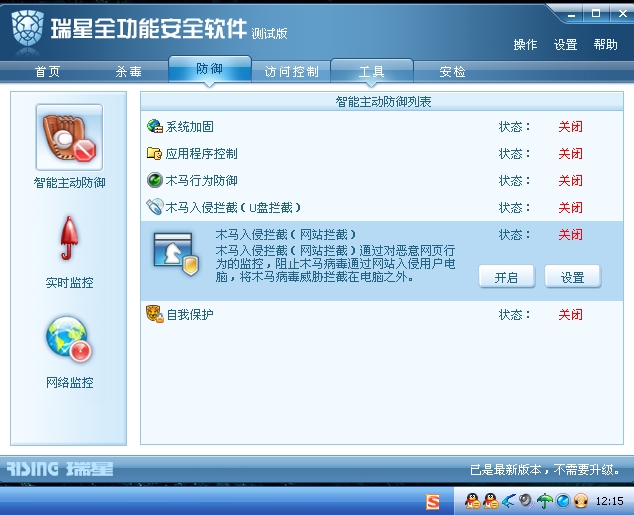Viewport: 634px width, 515px height.
Task: Click 关闭 status of U盘拦截
Action: click(x=571, y=207)
